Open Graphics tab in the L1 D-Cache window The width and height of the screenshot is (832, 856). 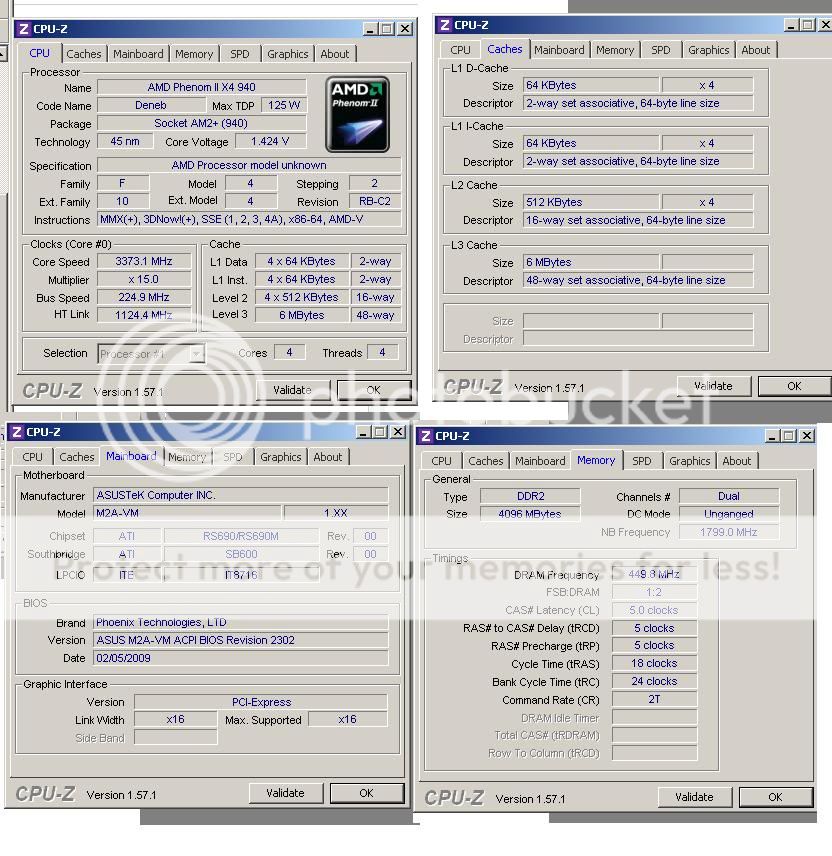tap(709, 50)
